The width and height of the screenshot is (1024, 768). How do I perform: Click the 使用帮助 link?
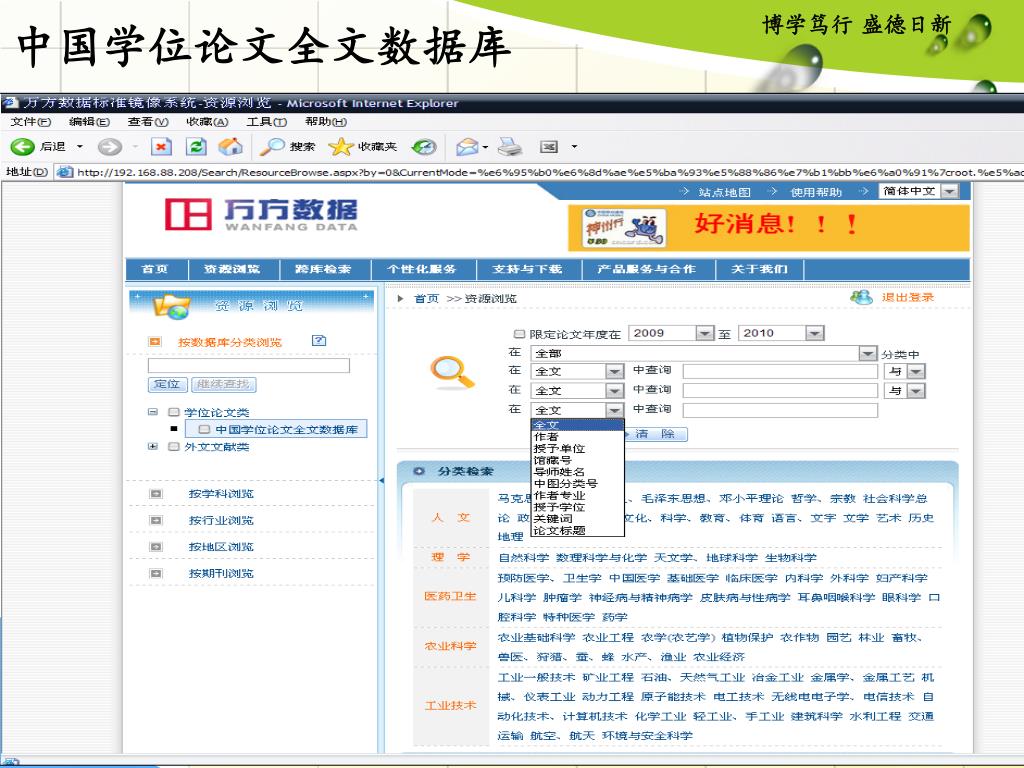point(816,192)
